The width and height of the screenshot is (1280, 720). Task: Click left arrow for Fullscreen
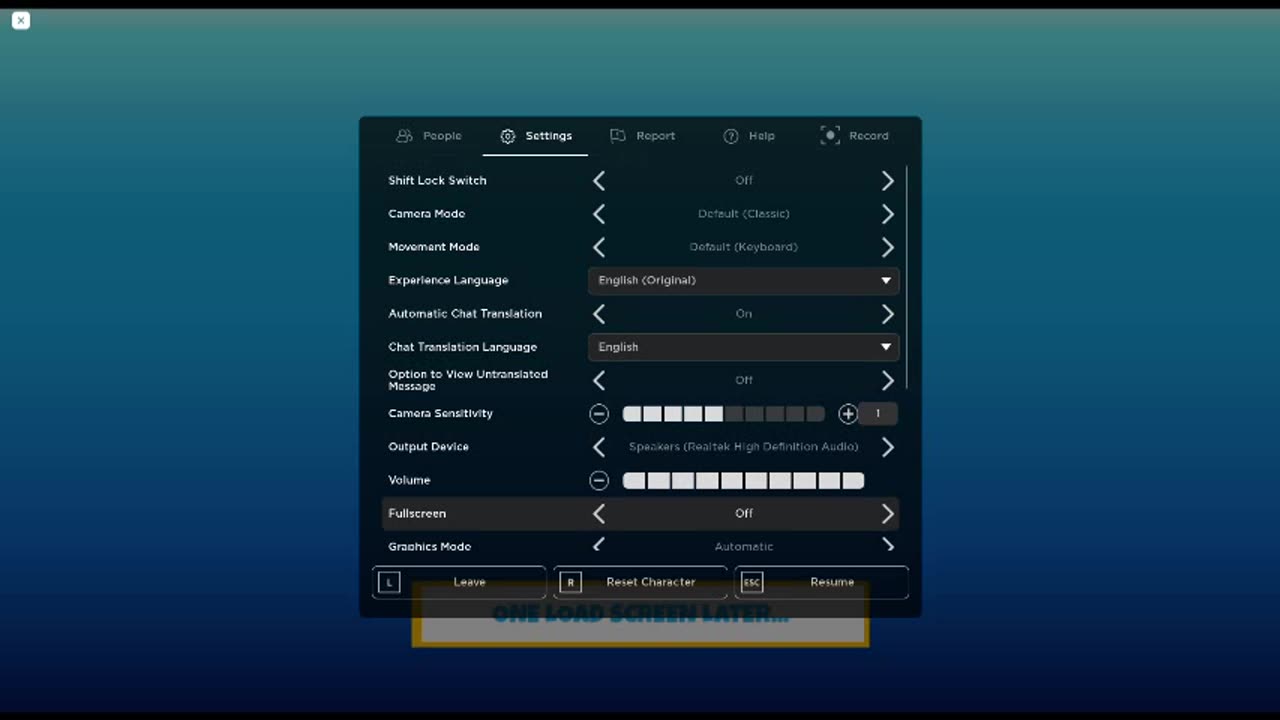coord(599,514)
